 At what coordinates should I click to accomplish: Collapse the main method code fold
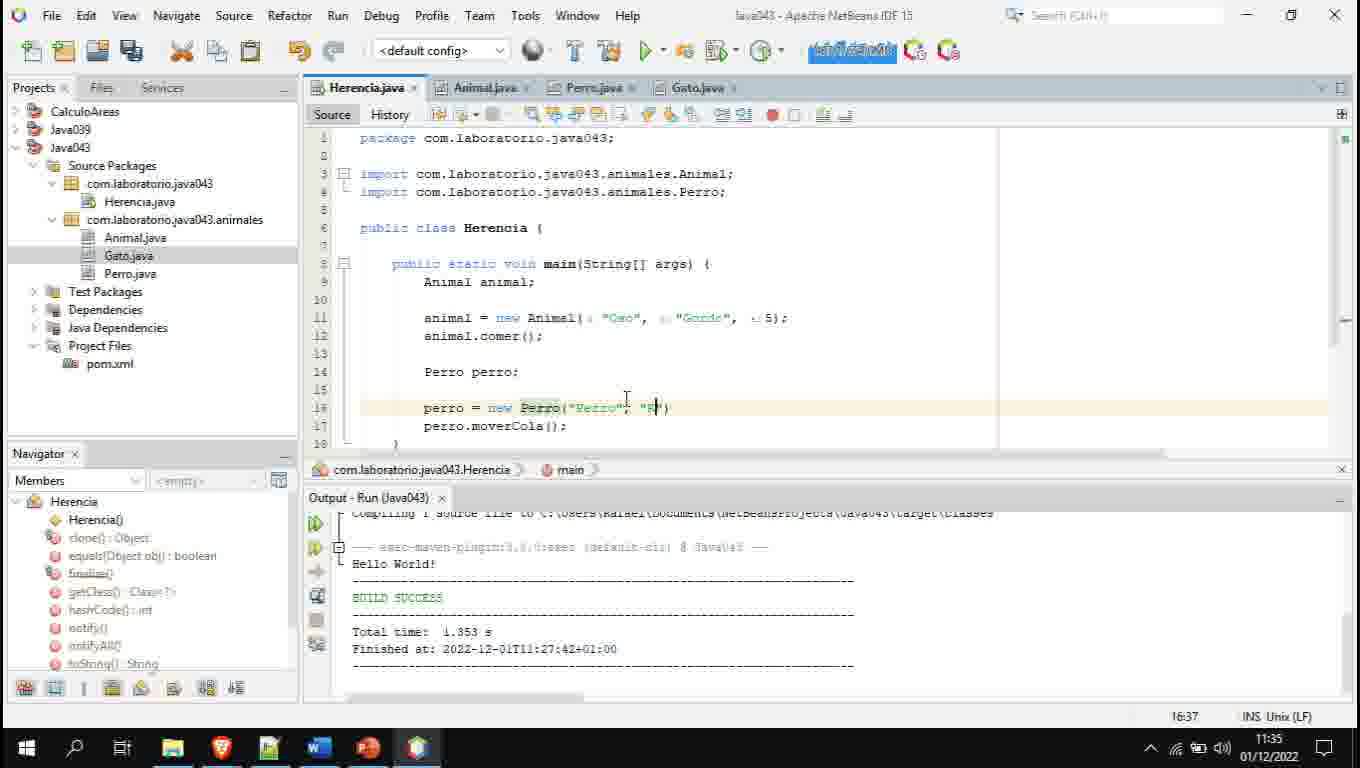click(x=344, y=264)
